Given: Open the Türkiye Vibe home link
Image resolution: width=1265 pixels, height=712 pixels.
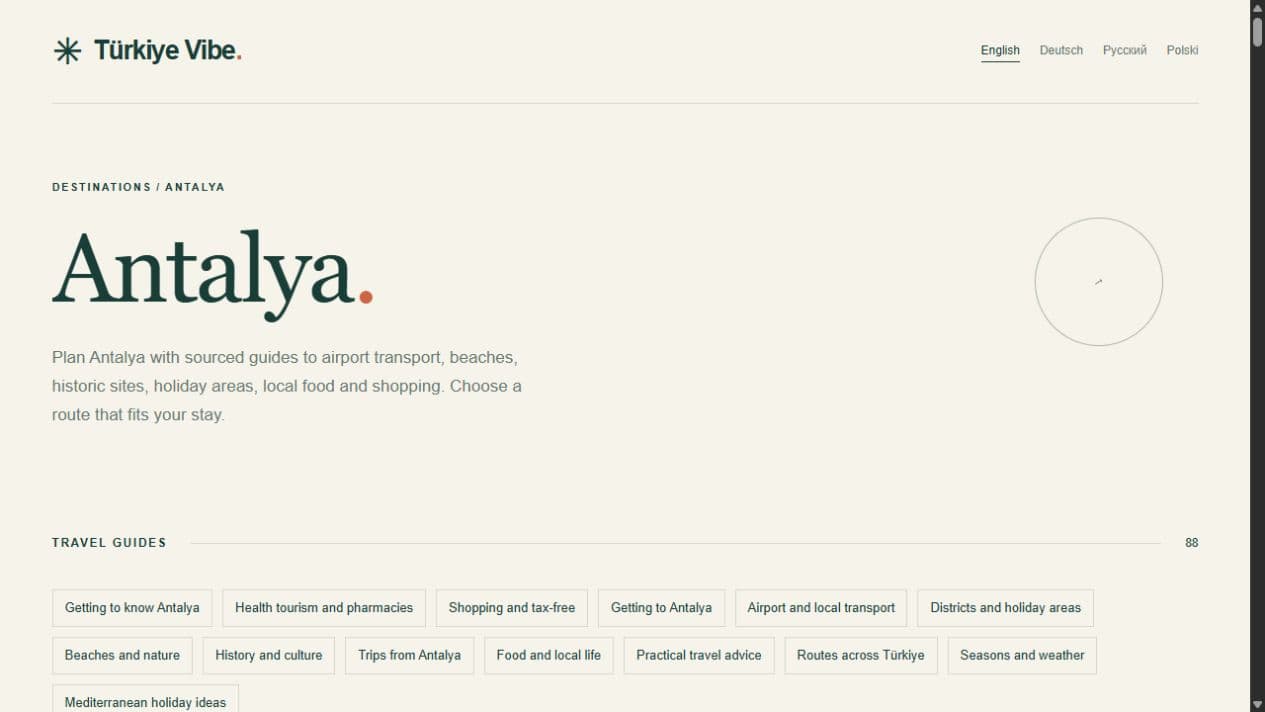Looking at the screenshot, I should [x=147, y=51].
